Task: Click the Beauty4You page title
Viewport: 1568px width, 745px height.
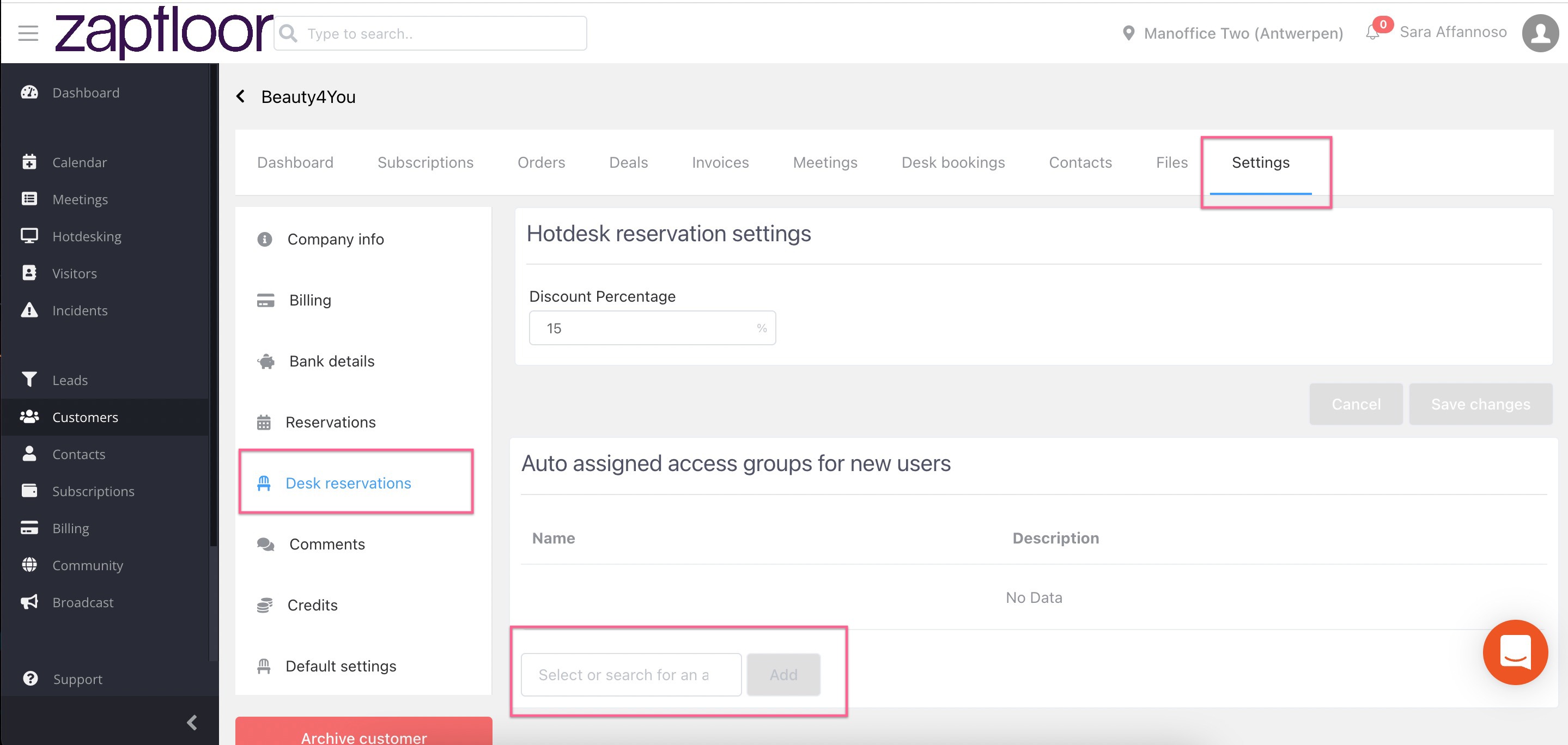Action: coord(308,97)
